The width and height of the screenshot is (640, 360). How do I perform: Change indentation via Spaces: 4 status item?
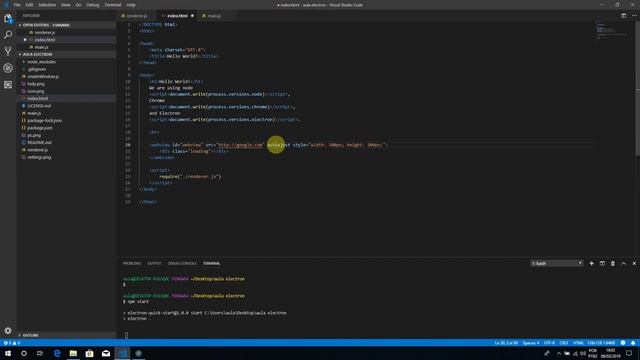531,343
